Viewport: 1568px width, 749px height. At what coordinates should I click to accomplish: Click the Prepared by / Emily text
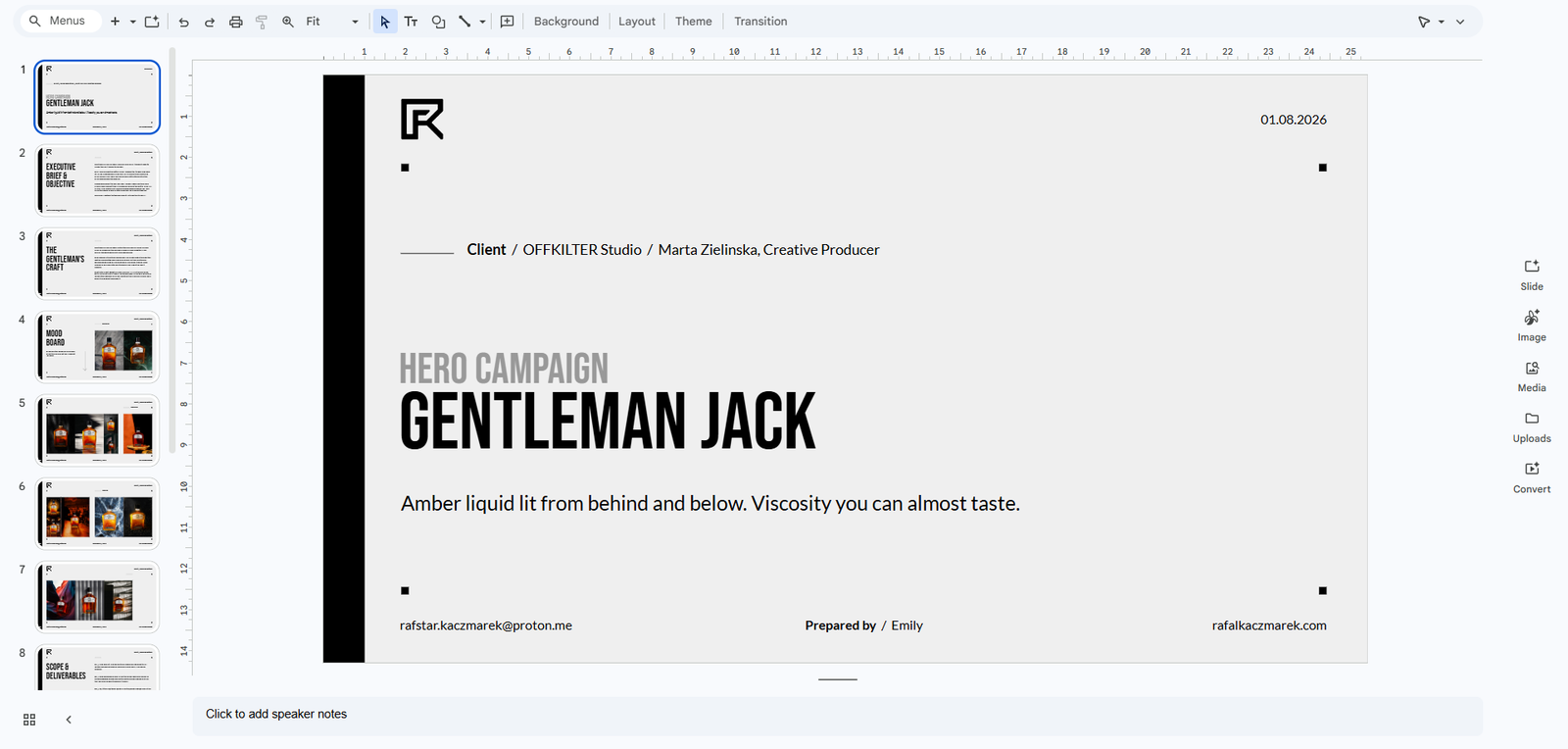(864, 625)
